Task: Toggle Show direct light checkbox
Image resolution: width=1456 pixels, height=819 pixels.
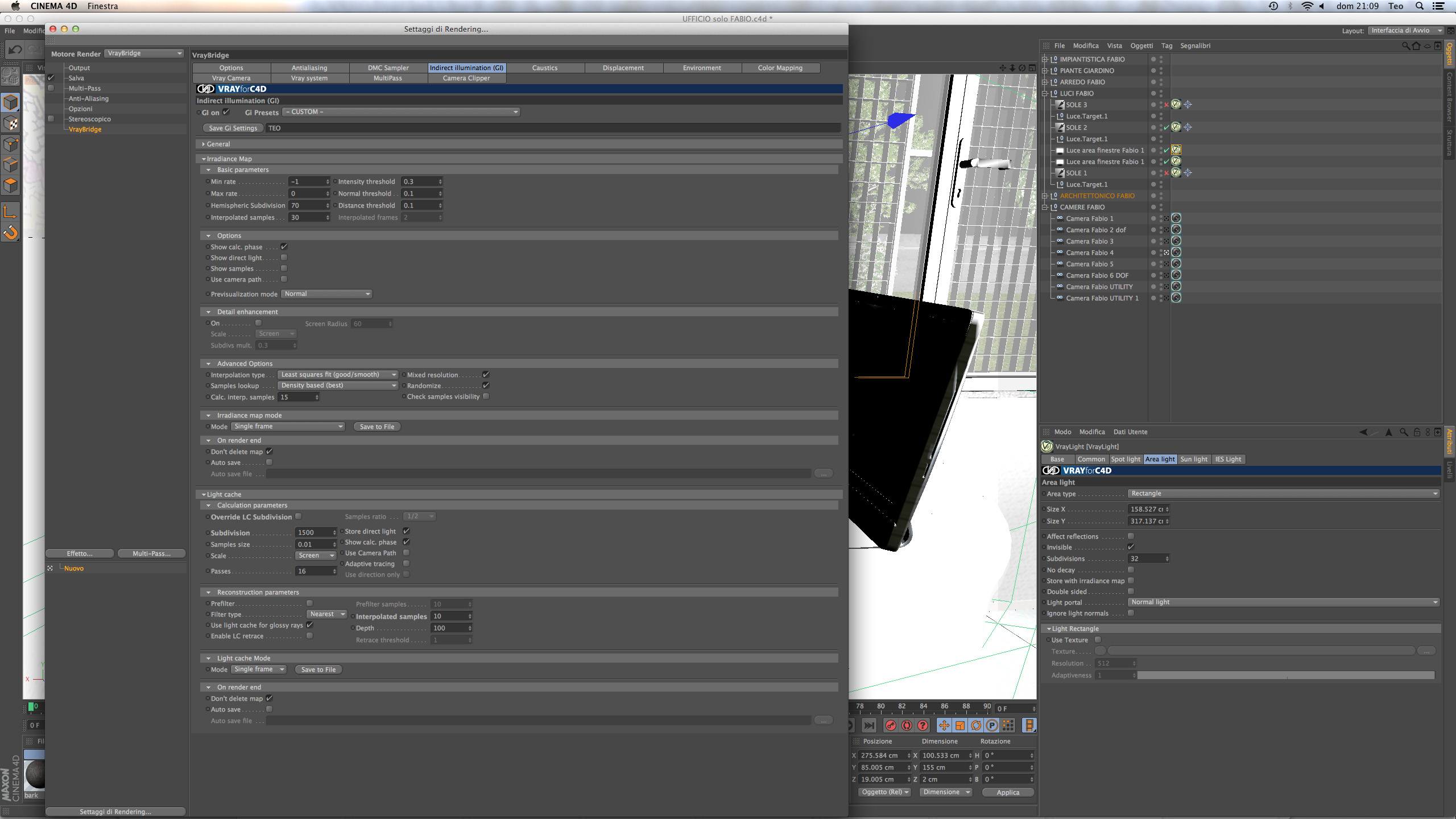Action: (x=284, y=258)
